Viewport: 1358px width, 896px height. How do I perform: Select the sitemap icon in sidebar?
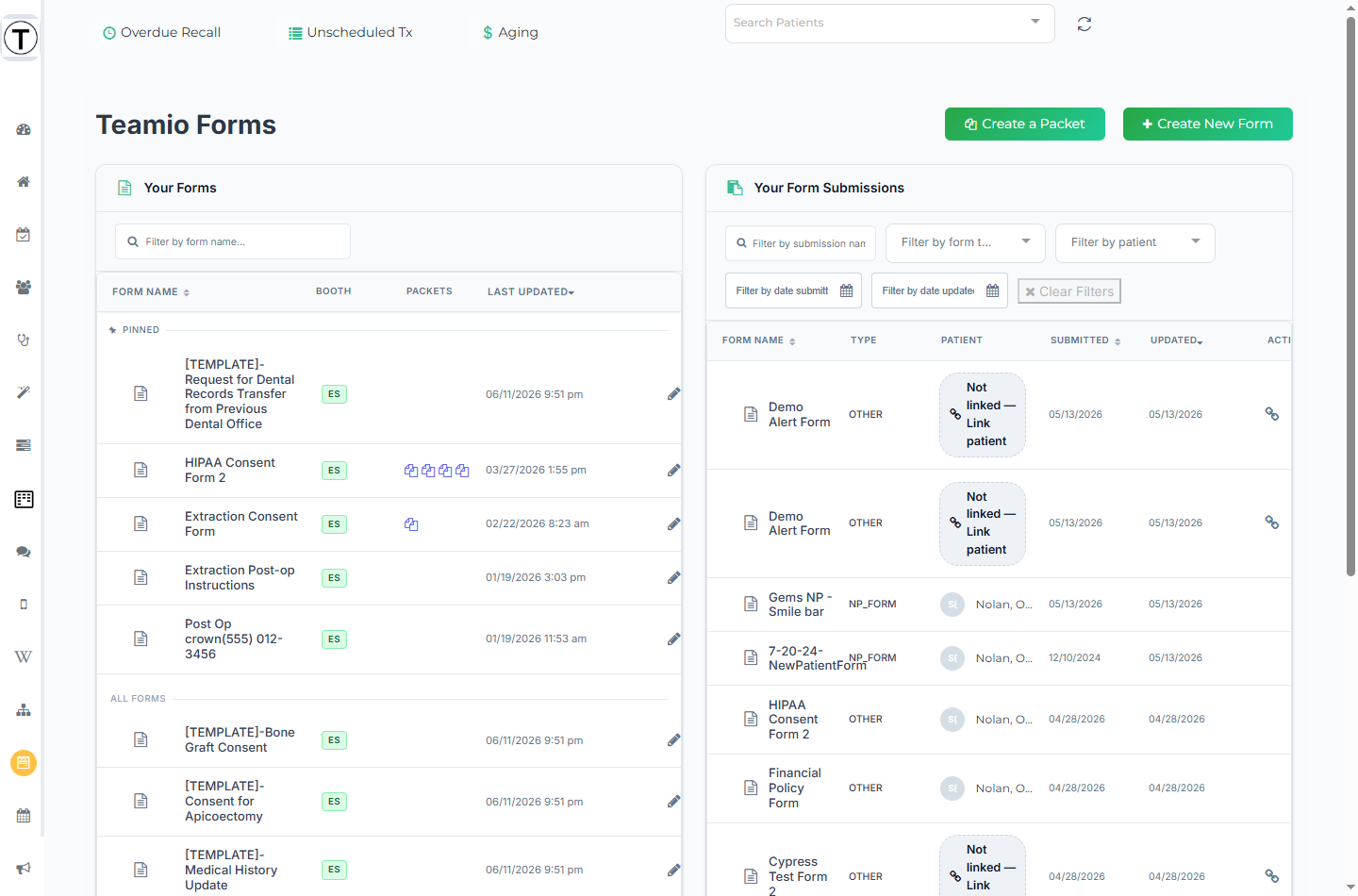pyautogui.click(x=24, y=710)
